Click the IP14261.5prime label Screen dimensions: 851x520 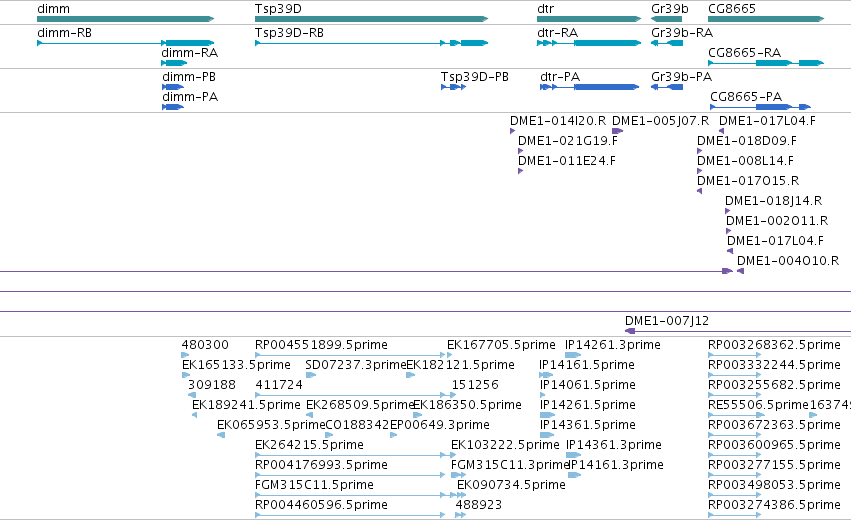[587, 405]
